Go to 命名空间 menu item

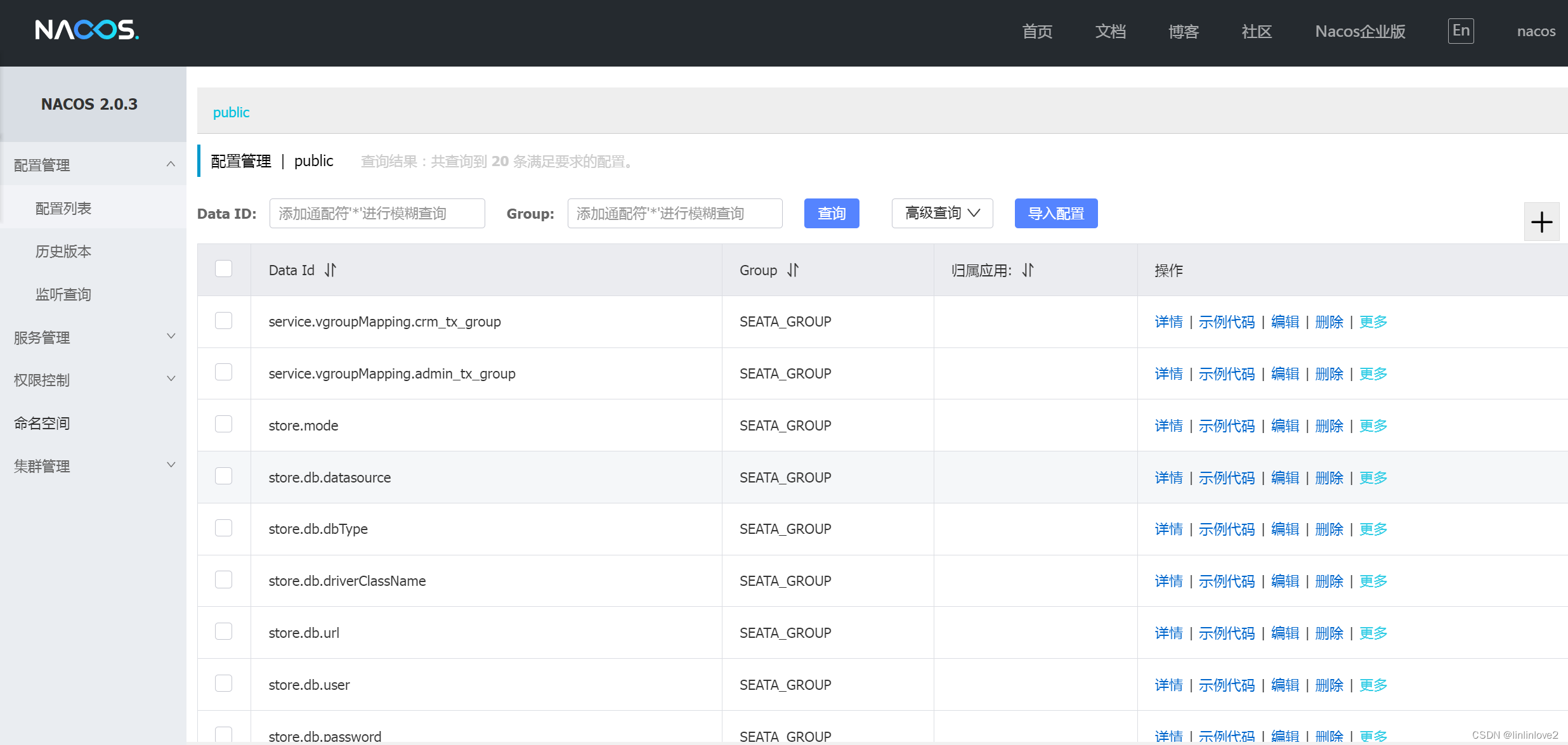pos(42,423)
